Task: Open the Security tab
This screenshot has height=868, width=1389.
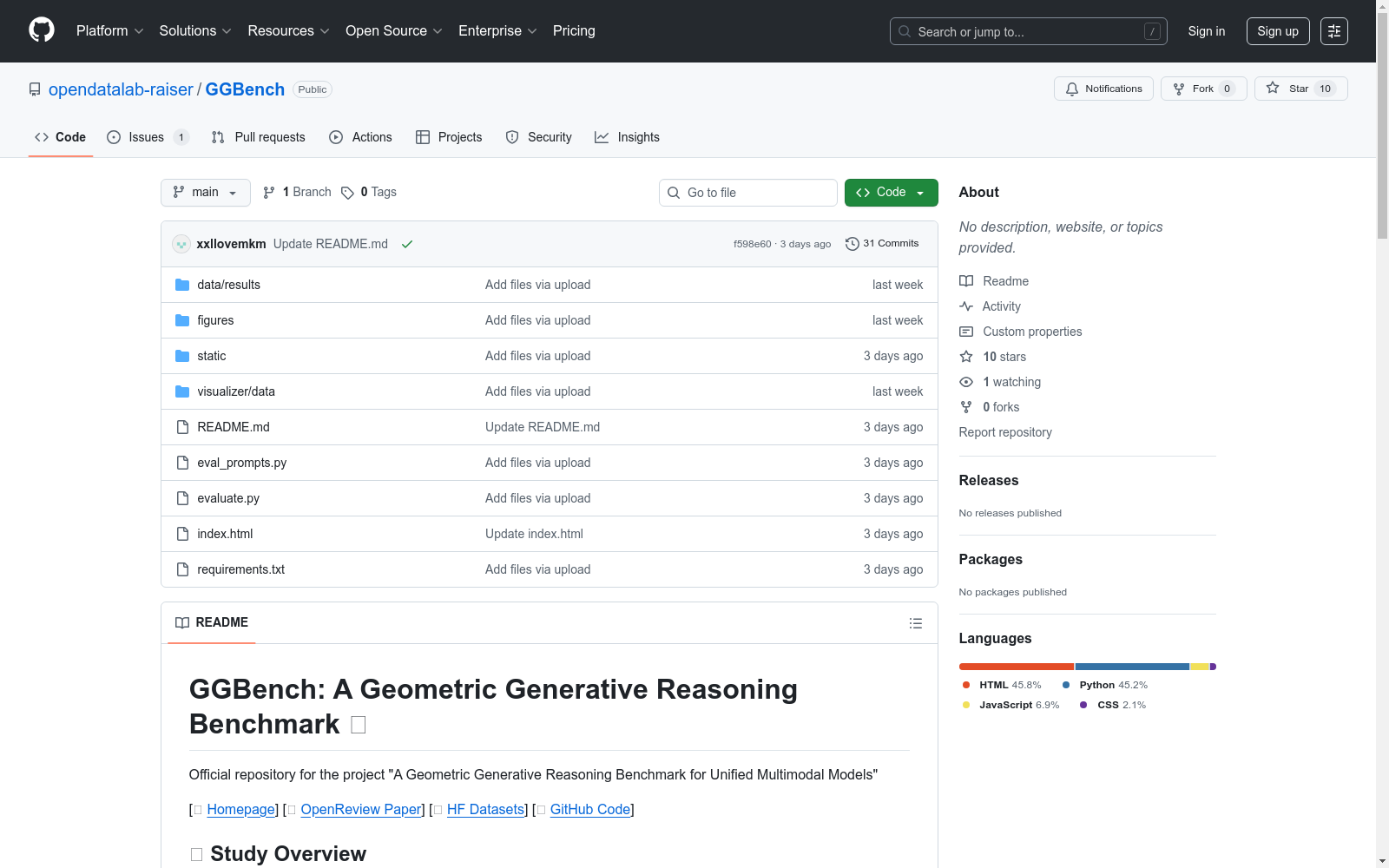Action: tap(539, 137)
